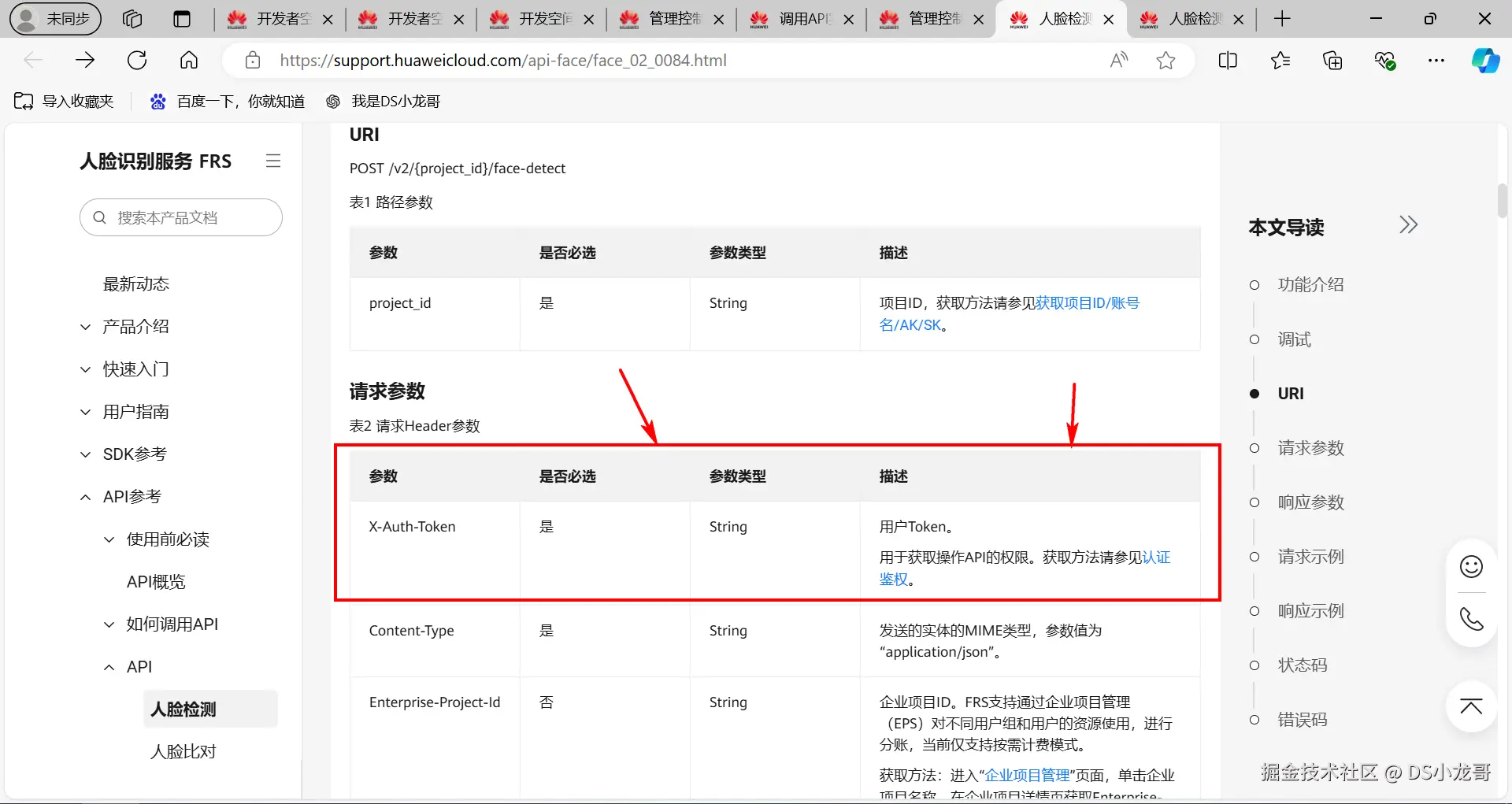Open 人脸比对 page in sidebar
1512x804 pixels.
tap(183, 752)
